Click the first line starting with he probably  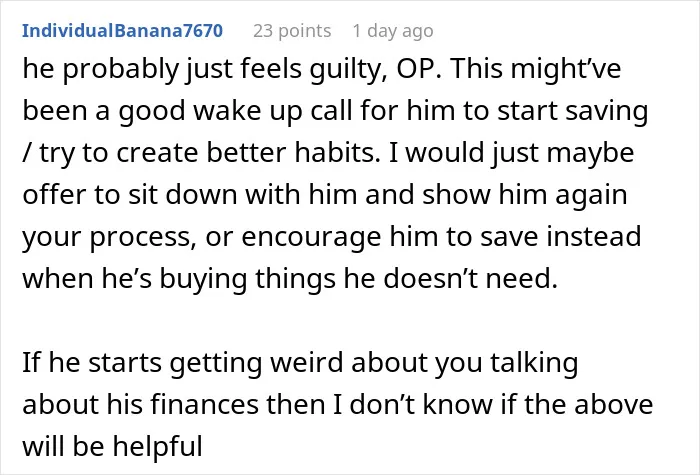(321, 70)
